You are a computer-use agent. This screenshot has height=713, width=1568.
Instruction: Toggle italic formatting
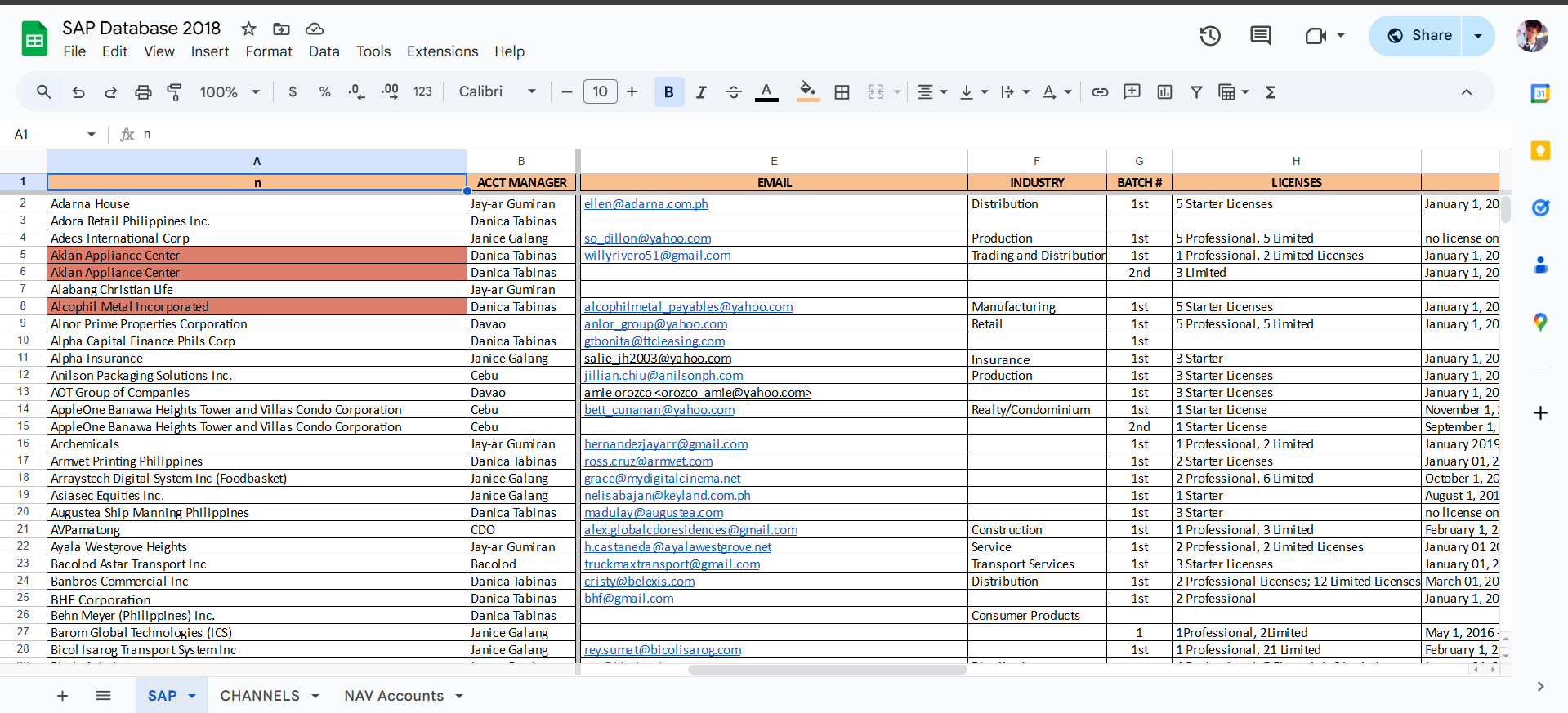701,92
